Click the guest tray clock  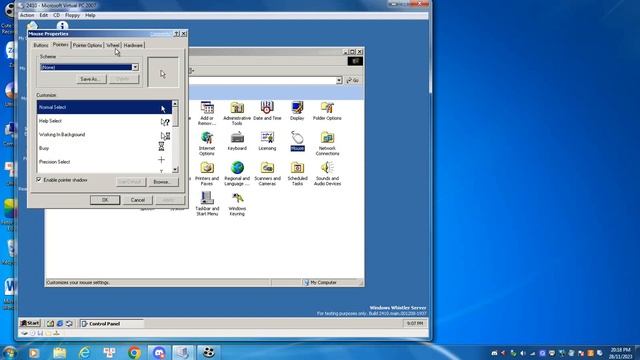[415, 323]
